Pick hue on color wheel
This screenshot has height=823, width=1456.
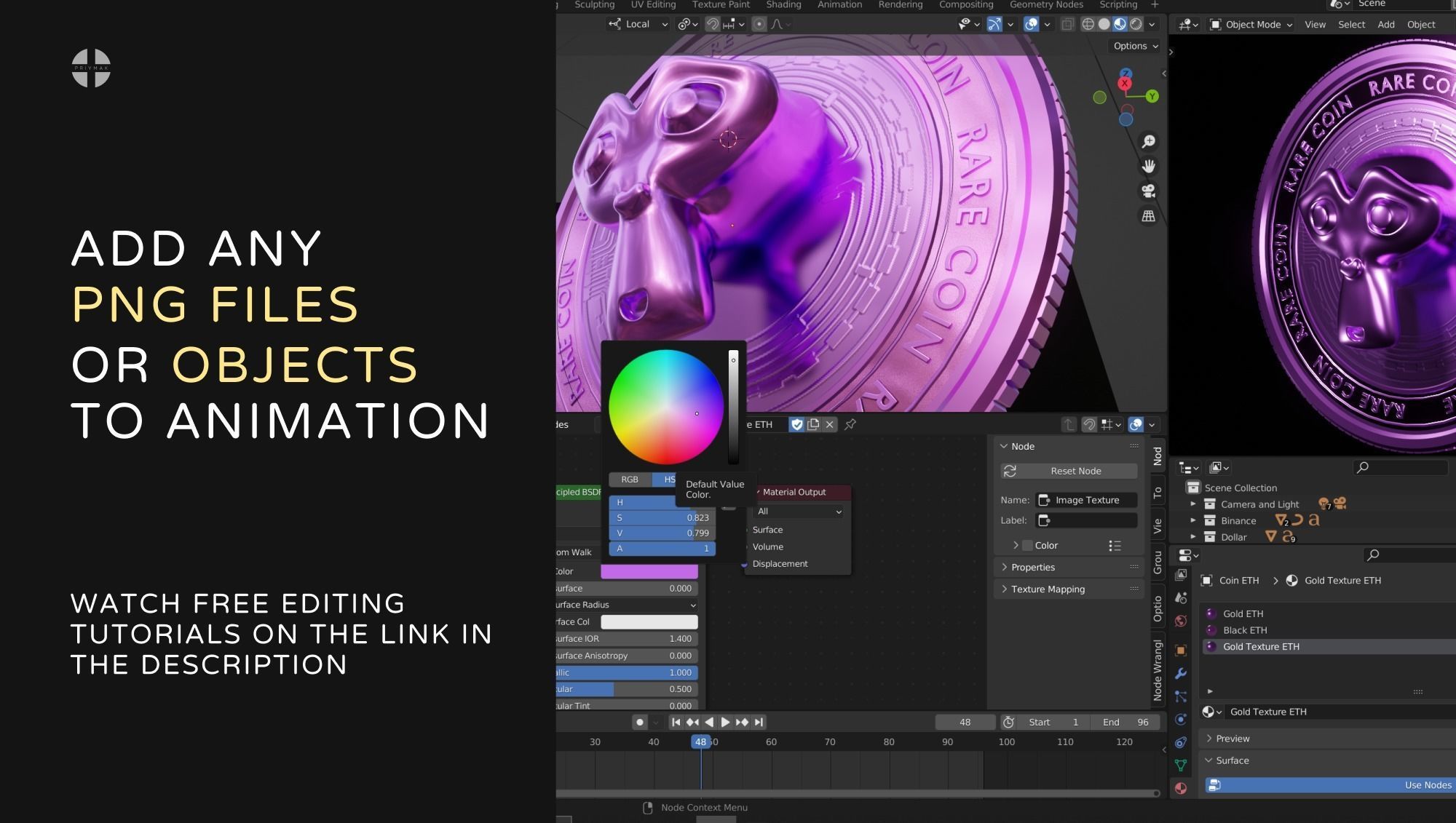click(665, 407)
